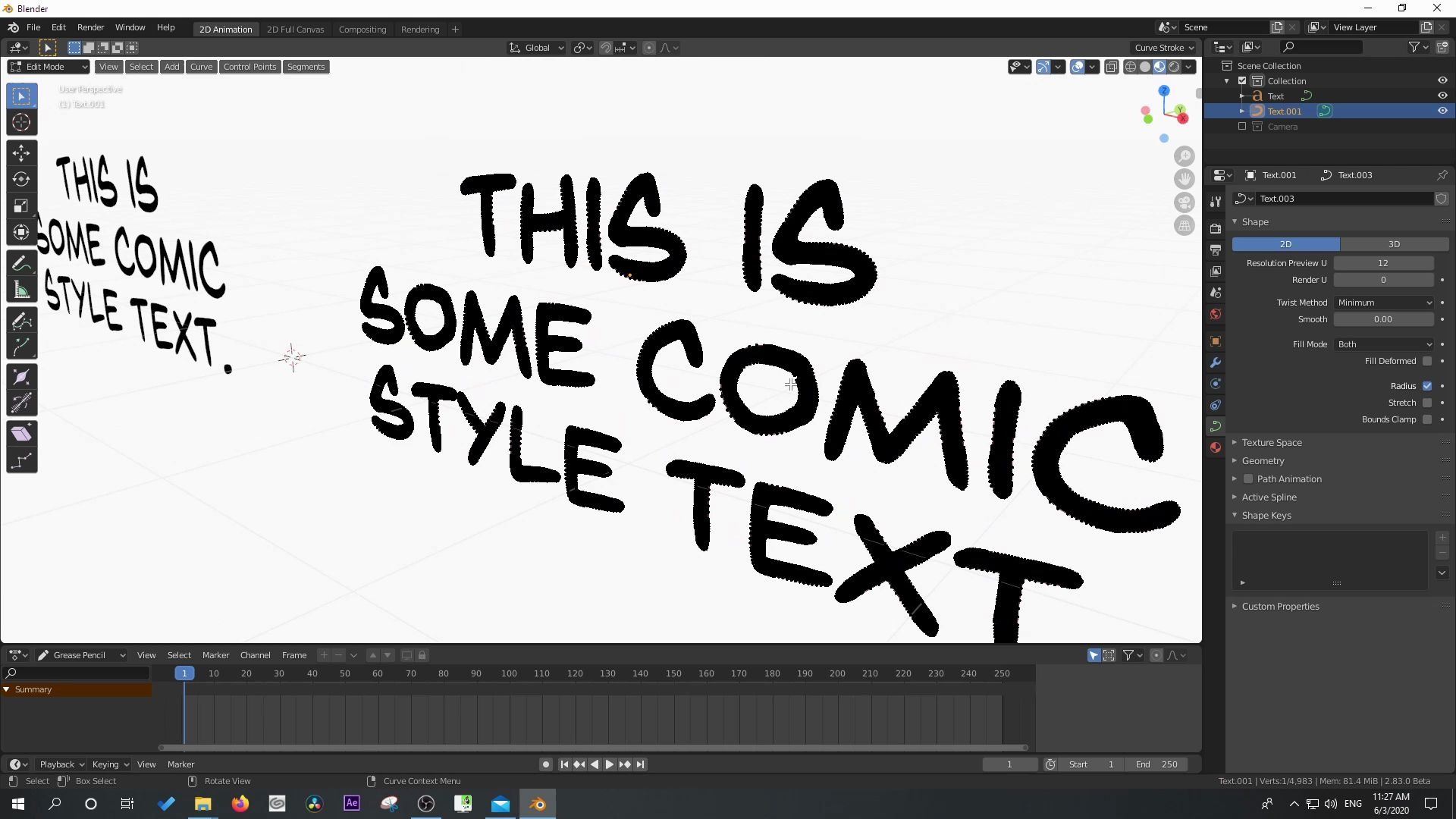Select the Cursor tool

tap(21, 122)
